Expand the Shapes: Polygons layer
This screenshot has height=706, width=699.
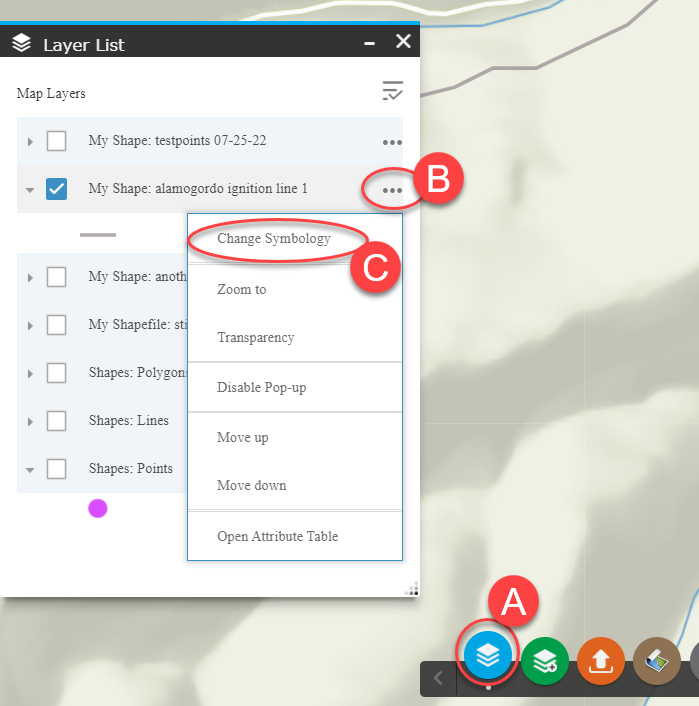tap(30, 374)
